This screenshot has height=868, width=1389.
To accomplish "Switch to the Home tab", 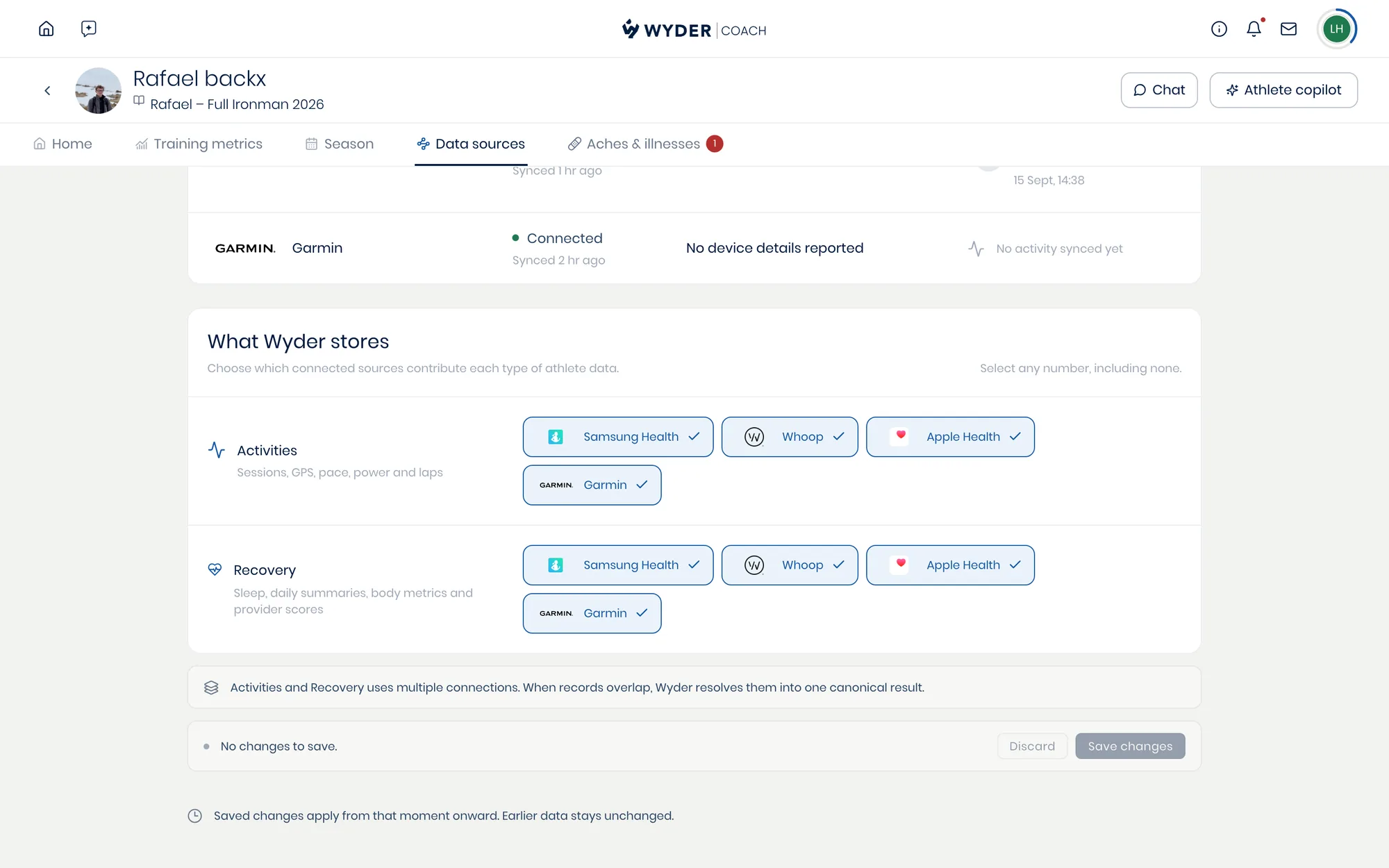I will (x=63, y=144).
